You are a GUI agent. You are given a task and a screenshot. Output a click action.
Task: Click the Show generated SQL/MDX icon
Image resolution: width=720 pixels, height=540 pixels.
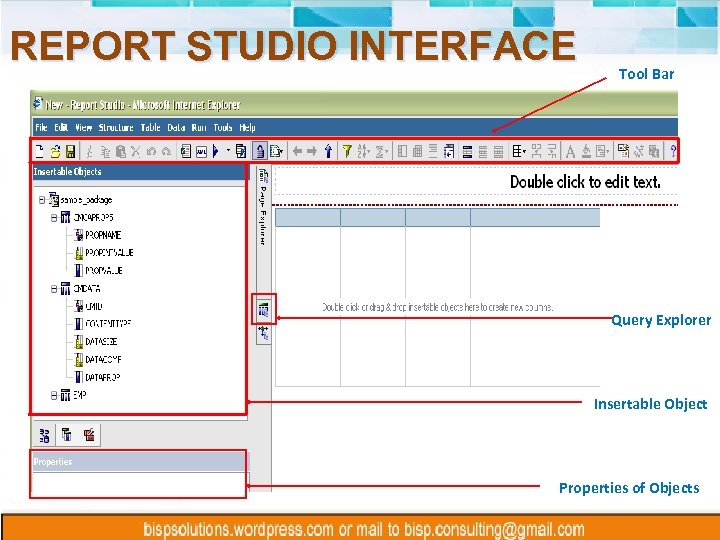[201, 151]
